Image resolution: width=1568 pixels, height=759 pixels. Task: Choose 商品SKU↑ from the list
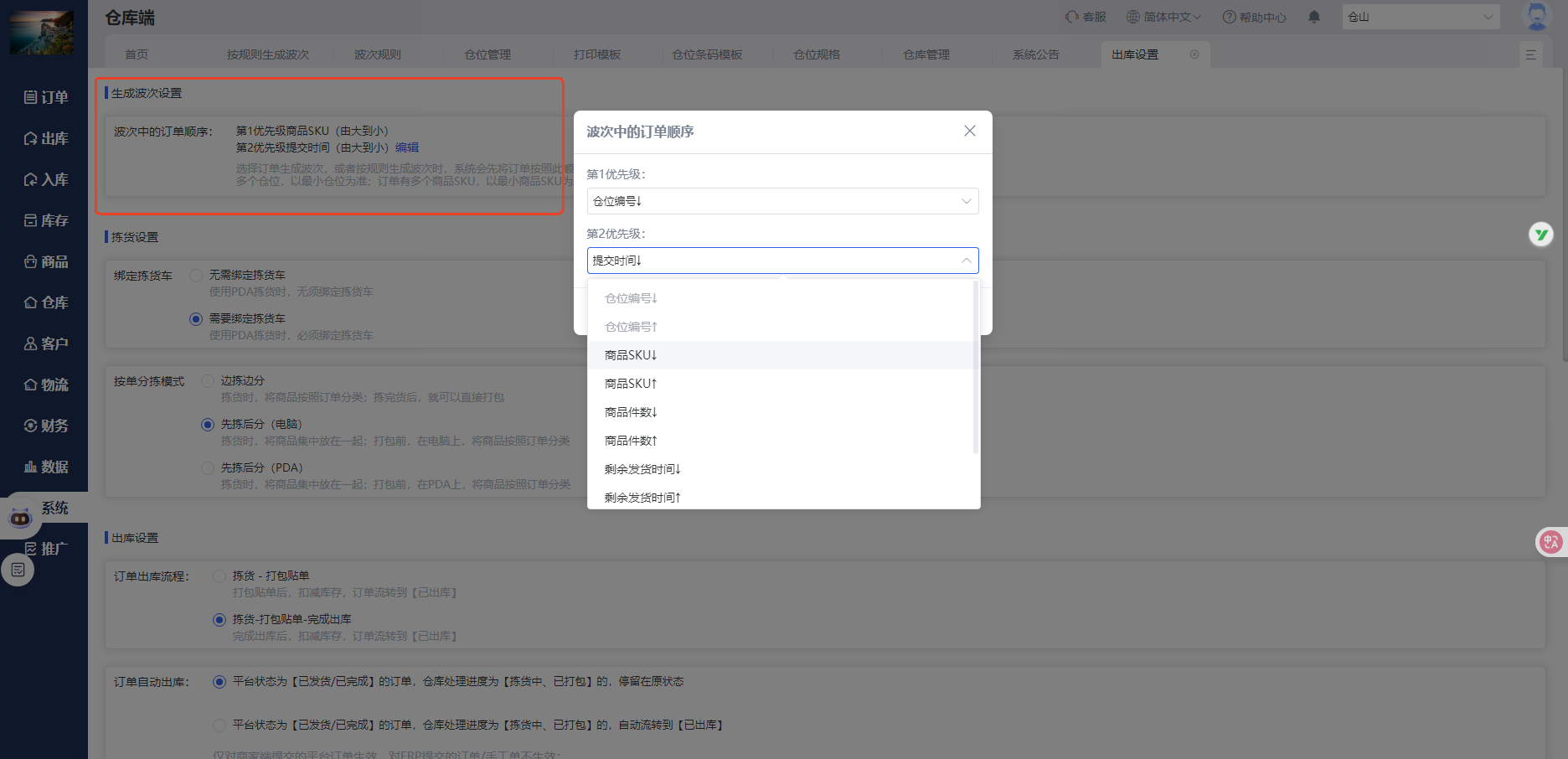[631, 384]
